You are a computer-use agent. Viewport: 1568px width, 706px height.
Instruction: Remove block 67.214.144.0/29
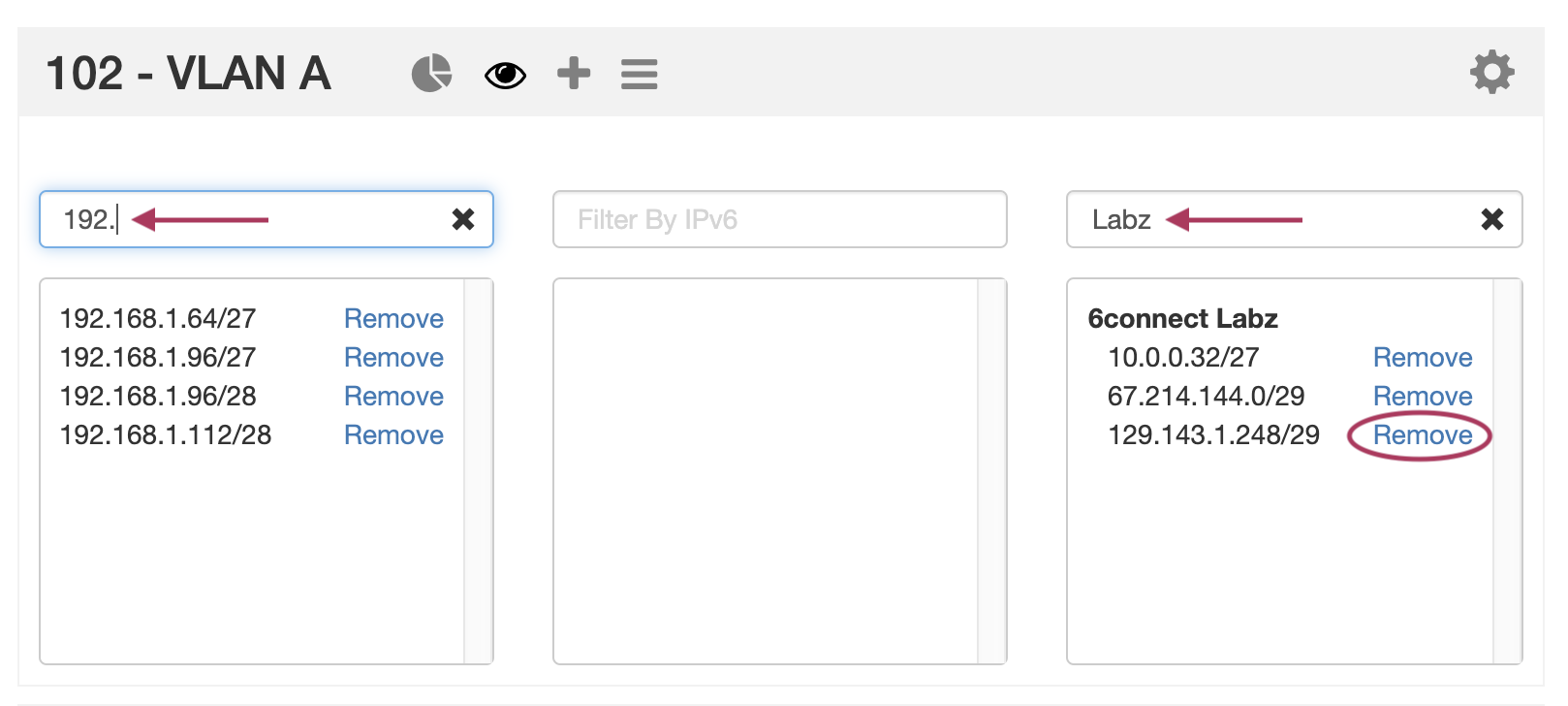coord(1422,397)
